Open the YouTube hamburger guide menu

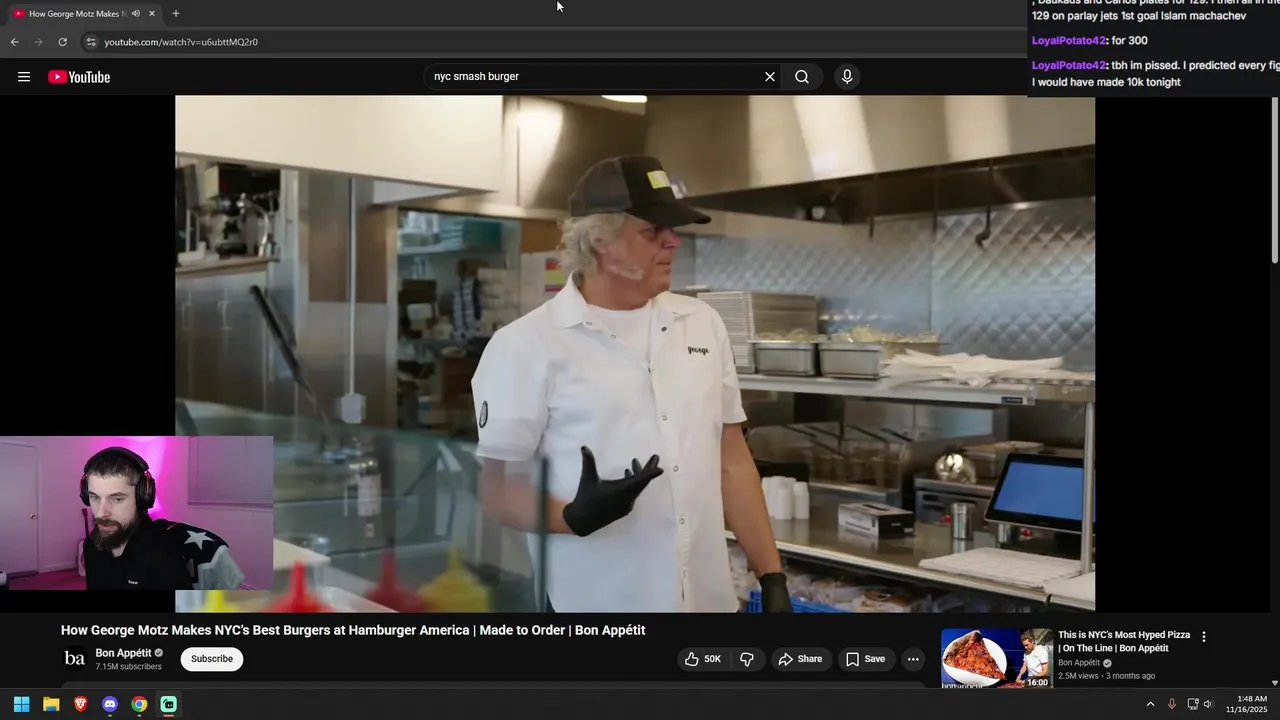(x=24, y=77)
